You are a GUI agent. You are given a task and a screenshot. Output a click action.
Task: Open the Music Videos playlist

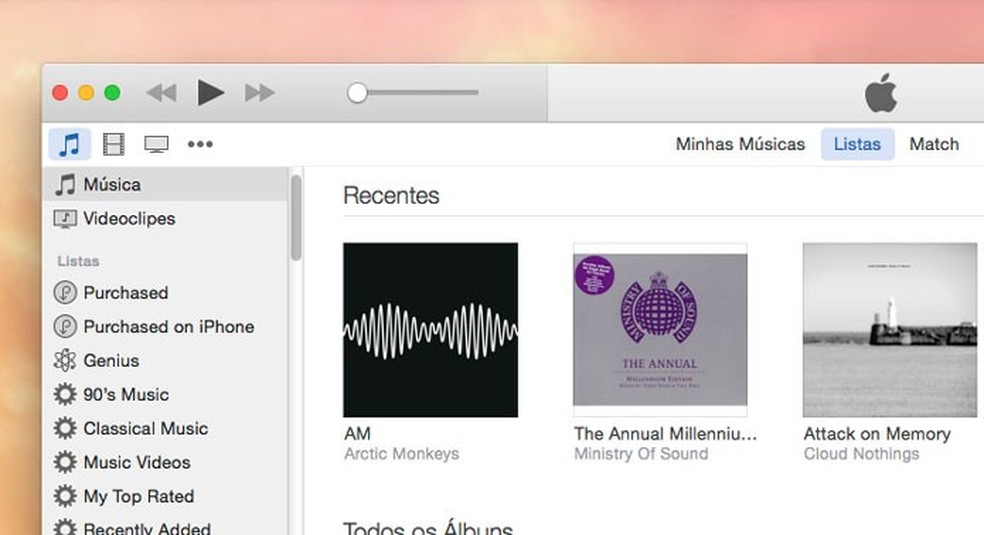point(166,462)
